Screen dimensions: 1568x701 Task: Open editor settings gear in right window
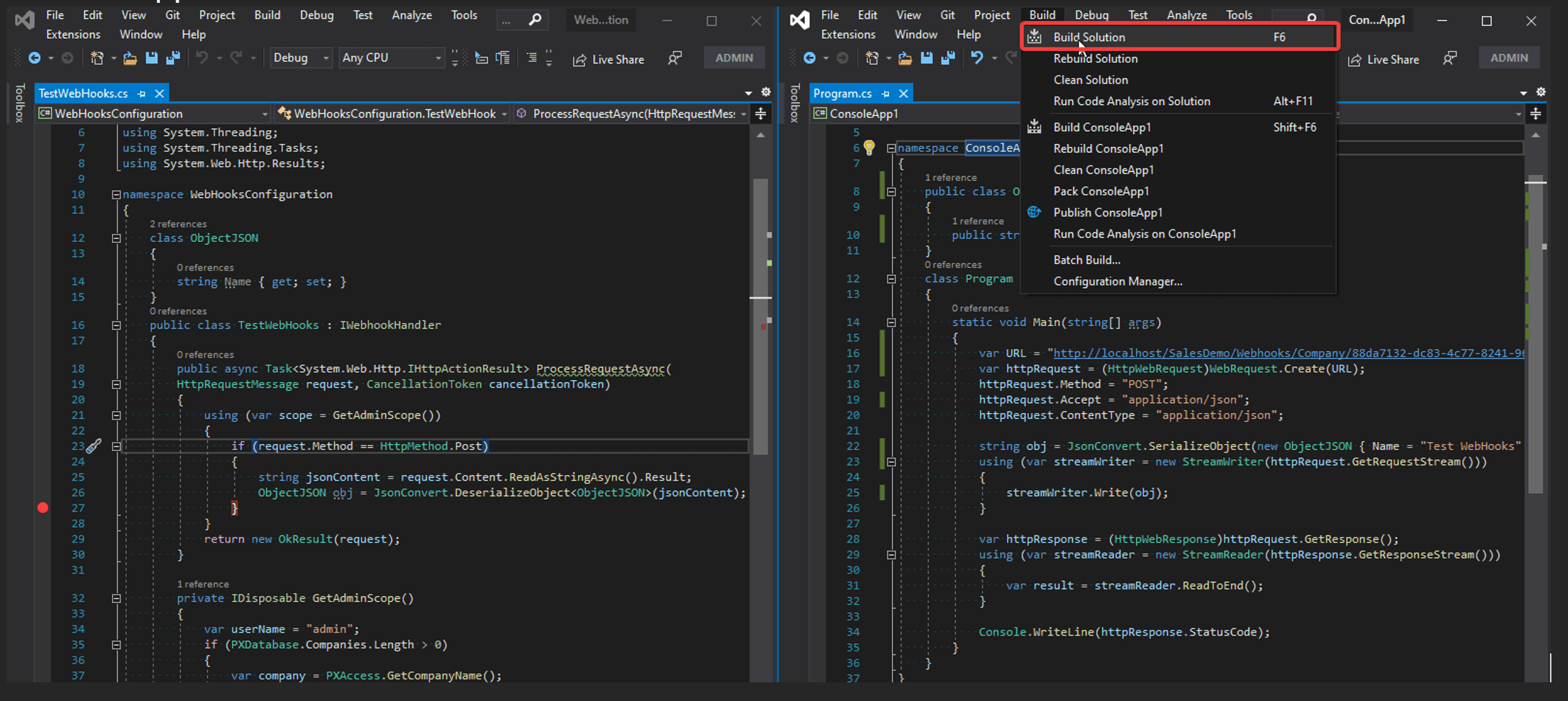pyautogui.click(x=1541, y=92)
